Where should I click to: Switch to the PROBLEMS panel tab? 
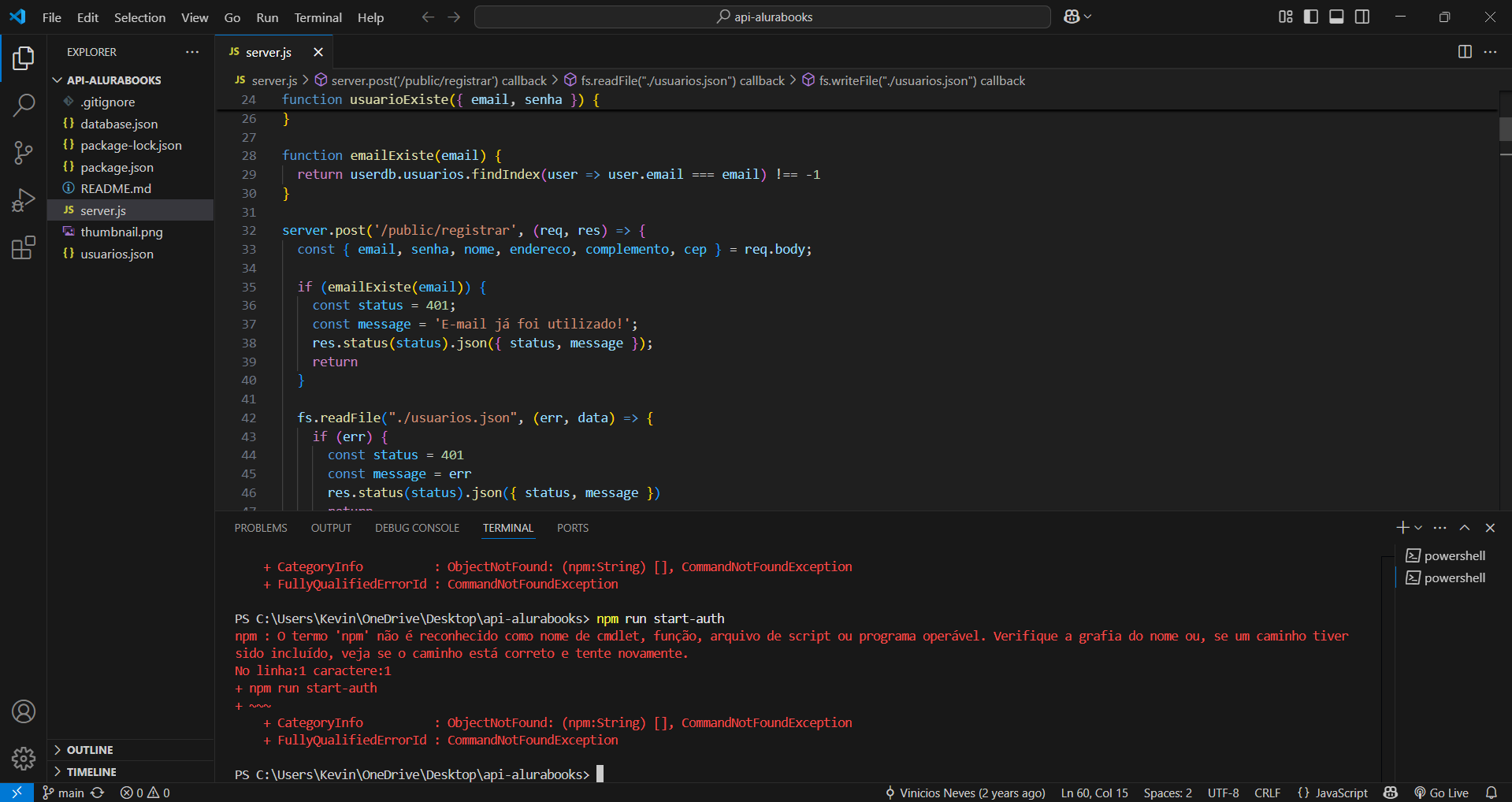pos(261,528)
